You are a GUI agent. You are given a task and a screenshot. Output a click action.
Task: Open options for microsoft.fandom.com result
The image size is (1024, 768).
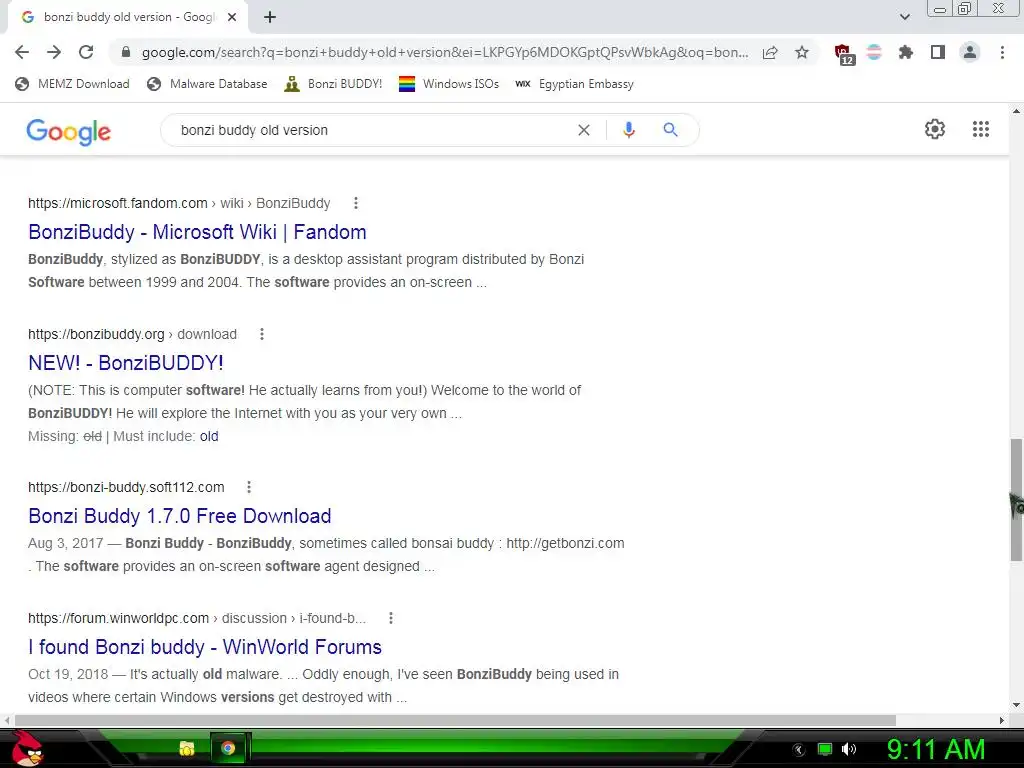click(356, 203)
